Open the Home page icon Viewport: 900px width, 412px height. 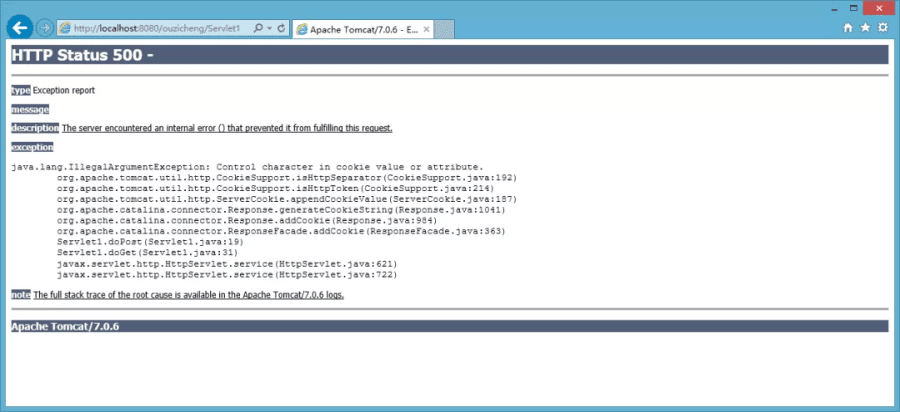(x=847, y=28)
